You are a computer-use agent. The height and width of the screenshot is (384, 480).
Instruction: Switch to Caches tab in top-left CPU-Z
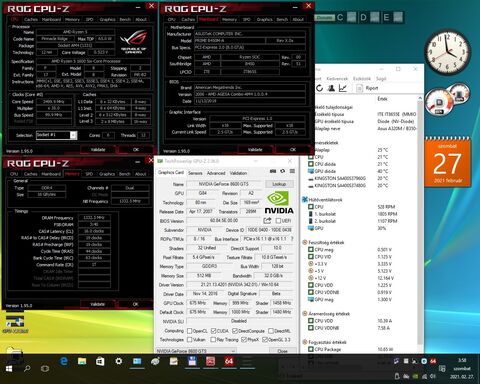pyautogui.click(x=31, y=19)
